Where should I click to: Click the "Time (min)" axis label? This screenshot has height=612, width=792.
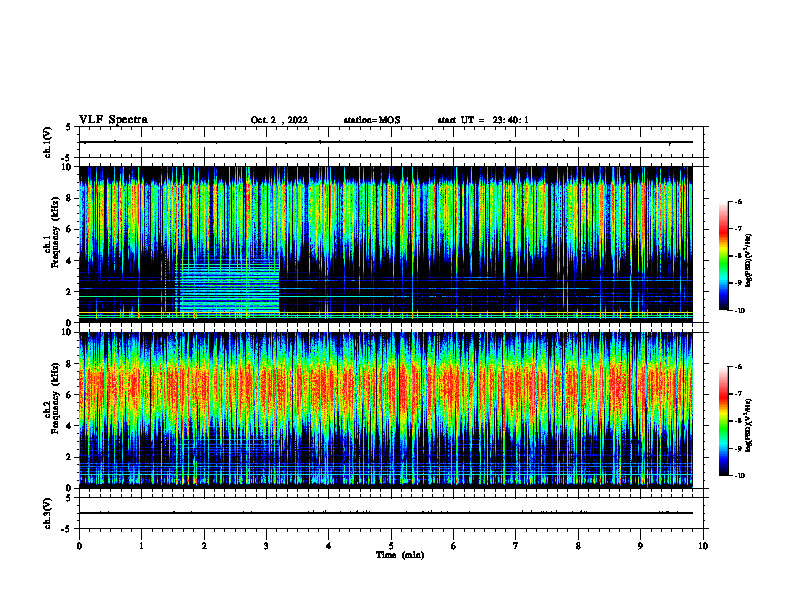coord(400,555)
